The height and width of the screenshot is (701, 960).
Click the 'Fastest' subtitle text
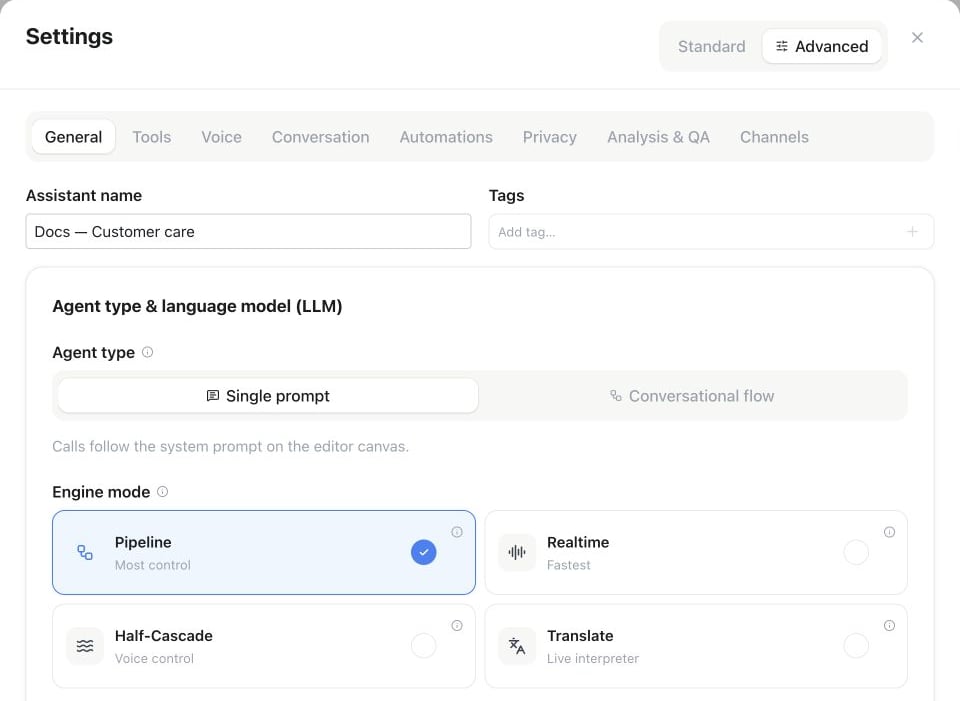(569, 565)
